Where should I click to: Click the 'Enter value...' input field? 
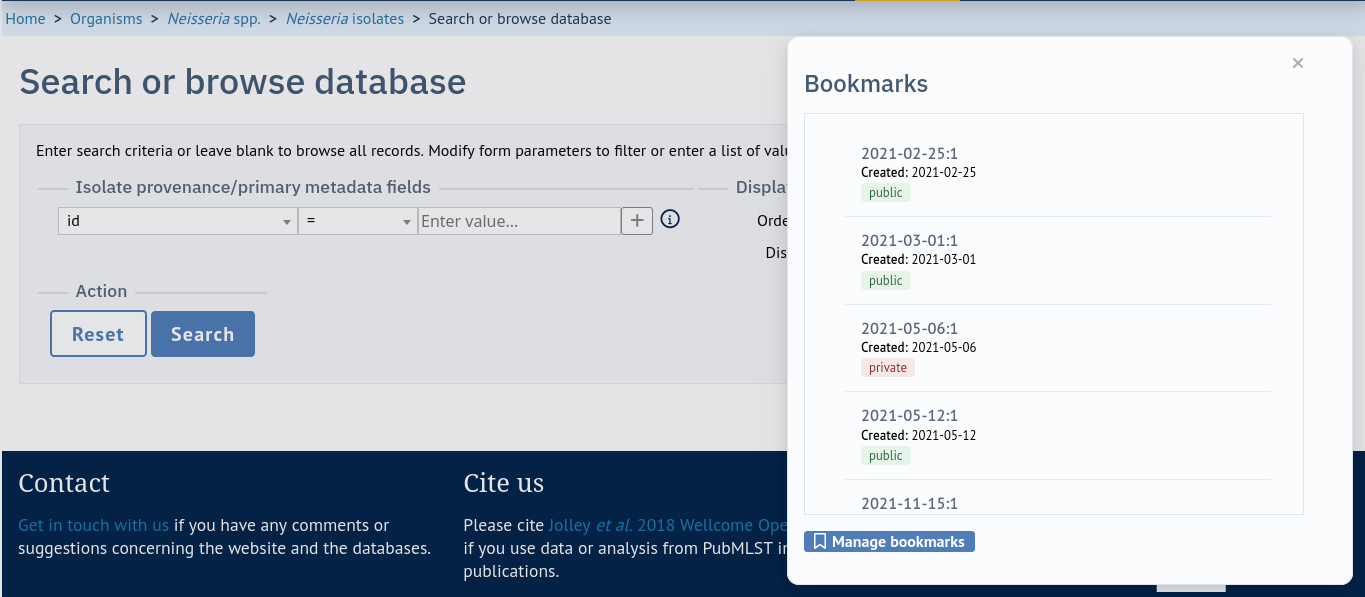(519, 221)
